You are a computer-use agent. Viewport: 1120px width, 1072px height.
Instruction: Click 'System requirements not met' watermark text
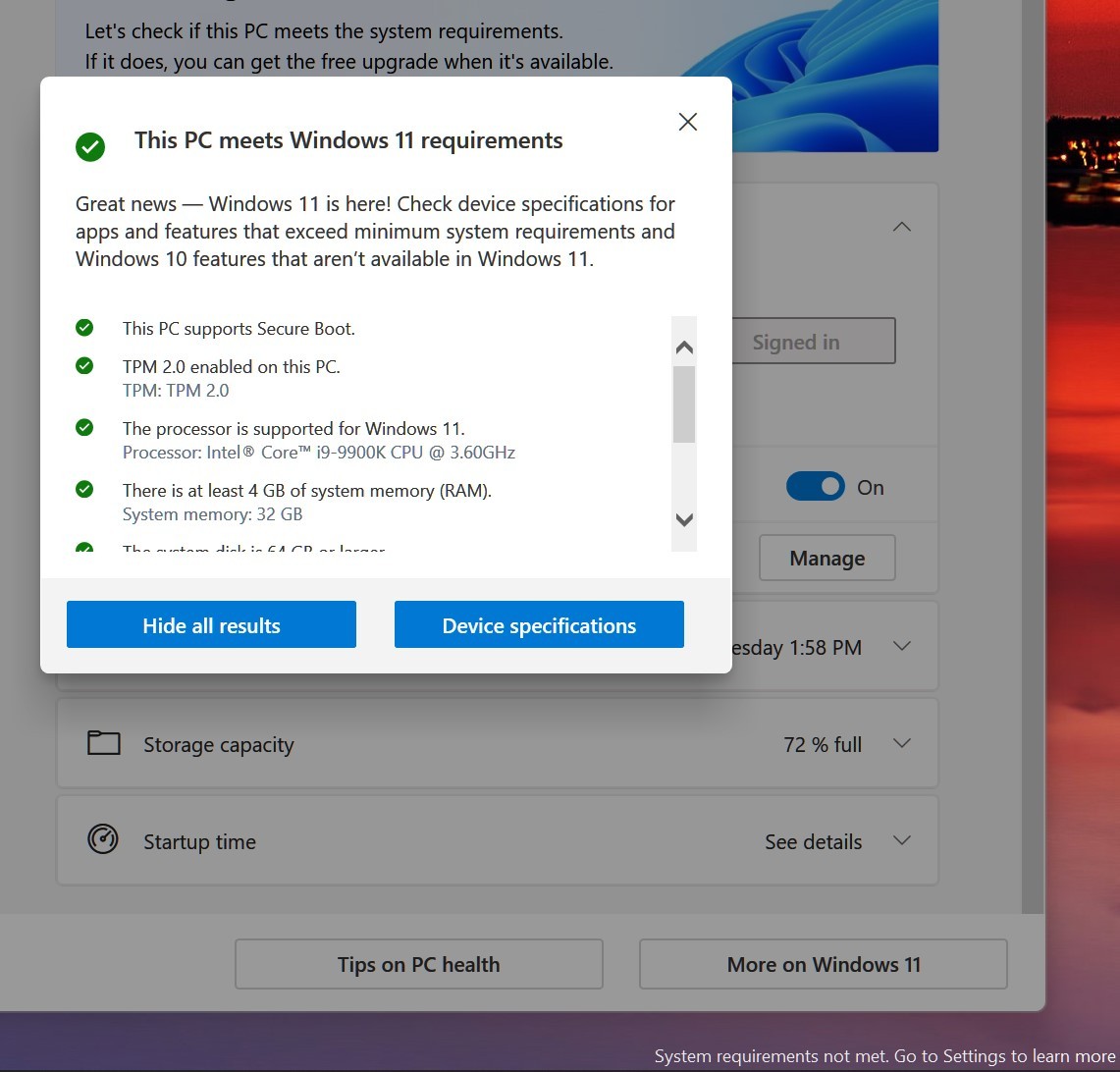point(884,1056)
